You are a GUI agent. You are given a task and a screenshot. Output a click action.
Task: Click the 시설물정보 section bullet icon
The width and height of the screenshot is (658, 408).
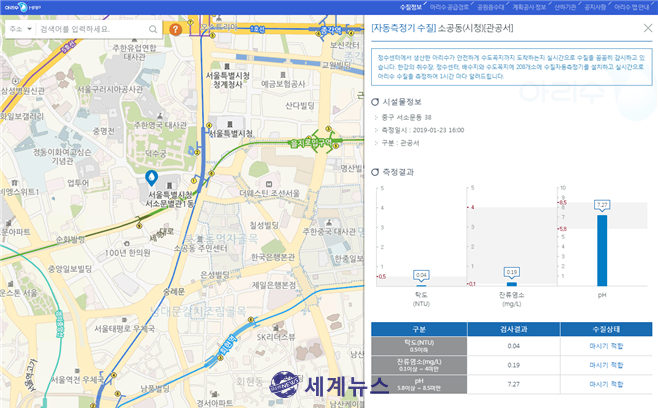375,103
